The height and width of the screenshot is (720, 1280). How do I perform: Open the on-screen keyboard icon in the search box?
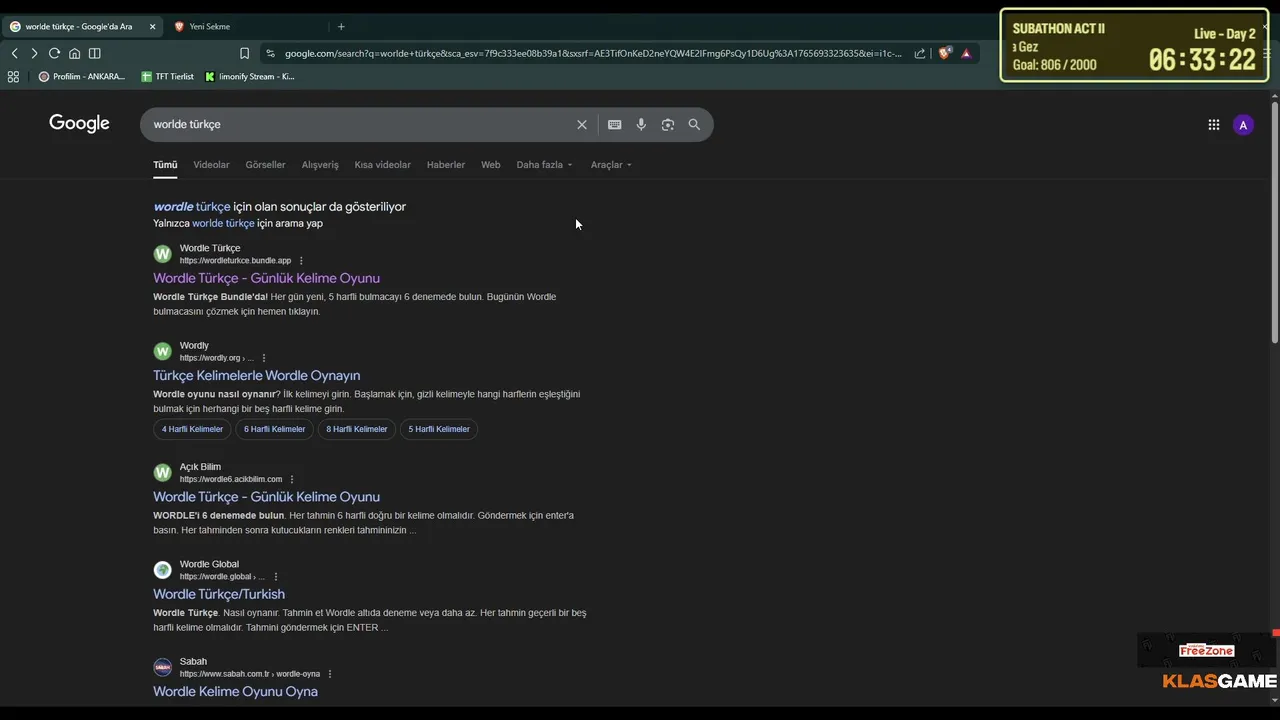[614, 124]
